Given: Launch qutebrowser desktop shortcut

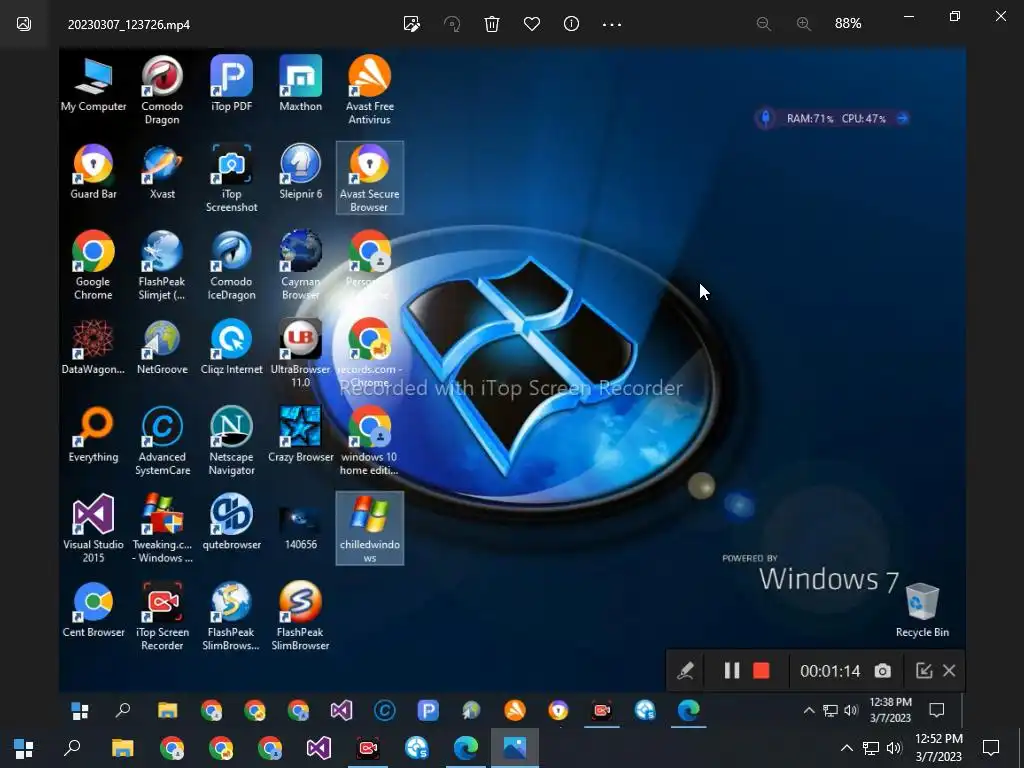Looking at the screenshot, I should [231, 522].
